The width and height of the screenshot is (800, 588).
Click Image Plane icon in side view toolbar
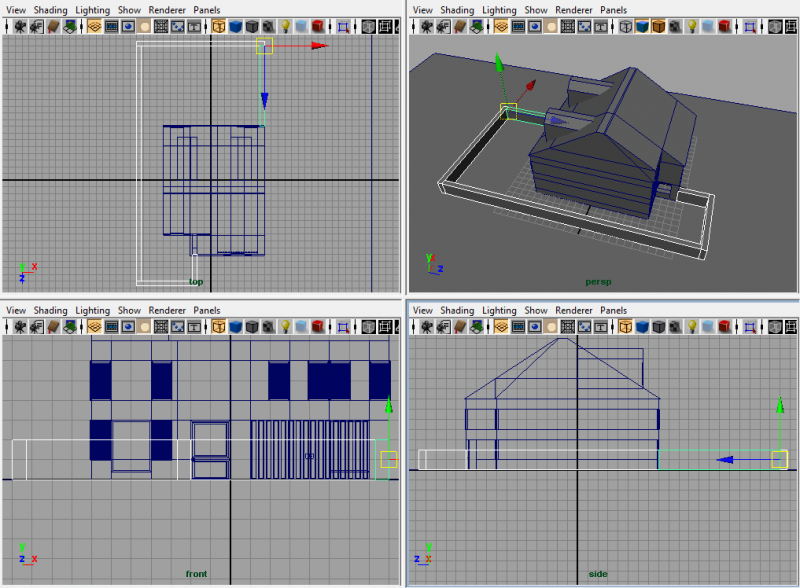(x=478, y=327)
